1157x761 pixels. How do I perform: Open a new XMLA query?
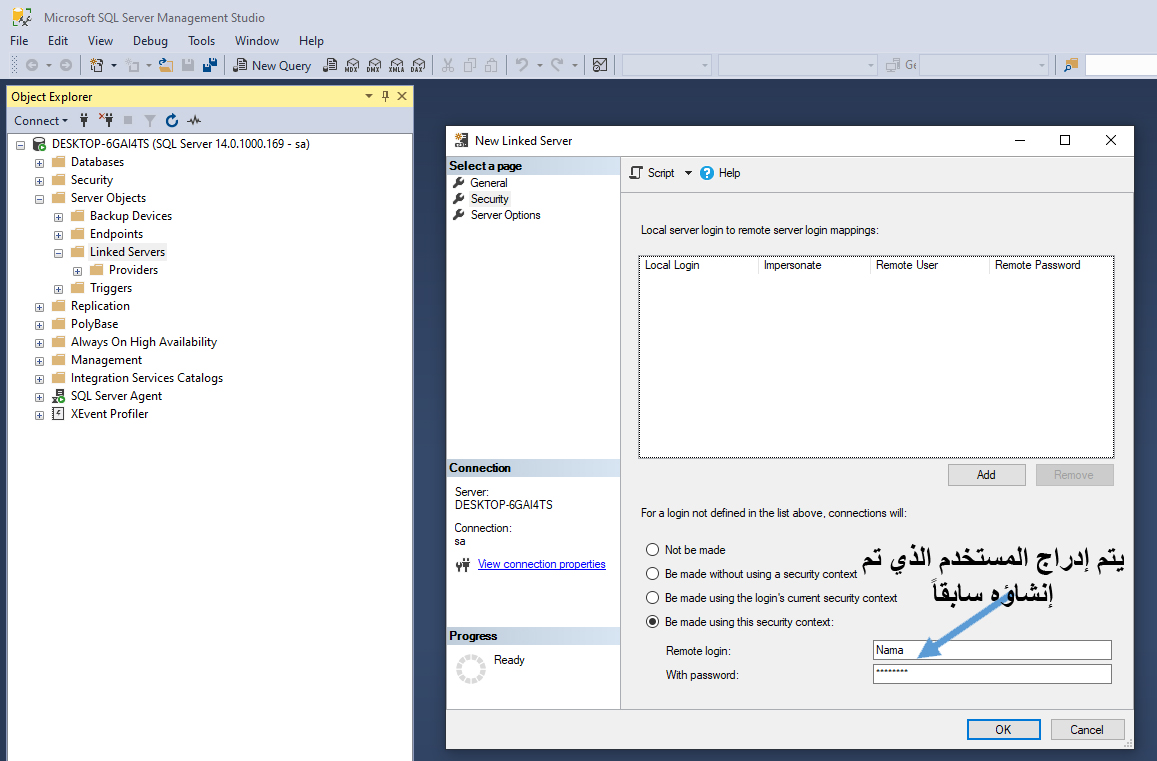point(396,66)
